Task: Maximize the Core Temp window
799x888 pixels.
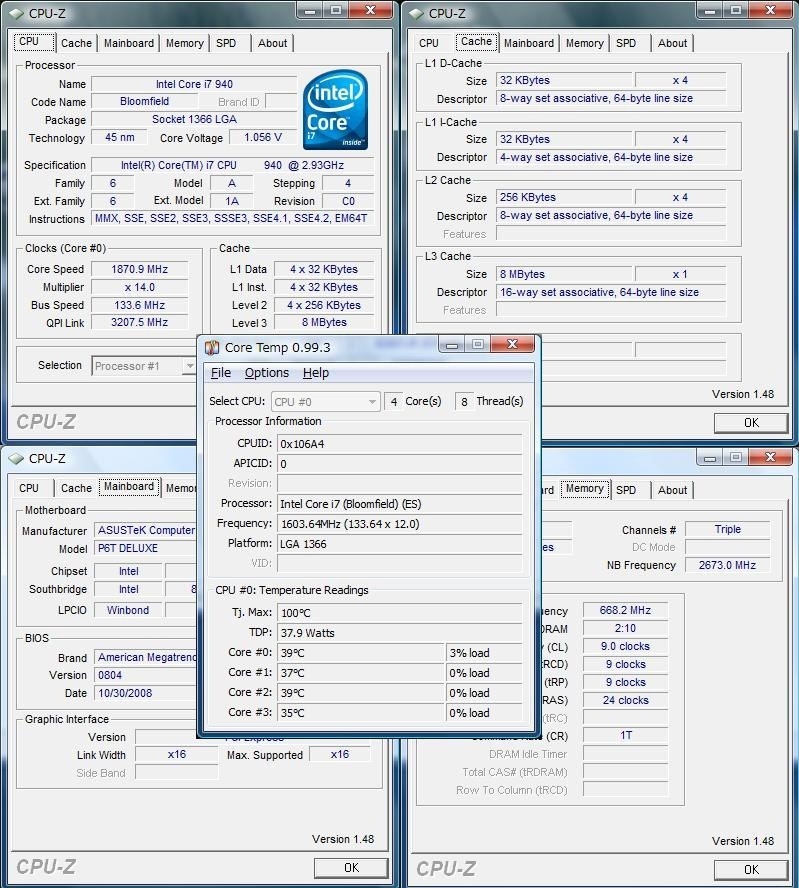Action: pyautogui.click(x=478, y=346)
